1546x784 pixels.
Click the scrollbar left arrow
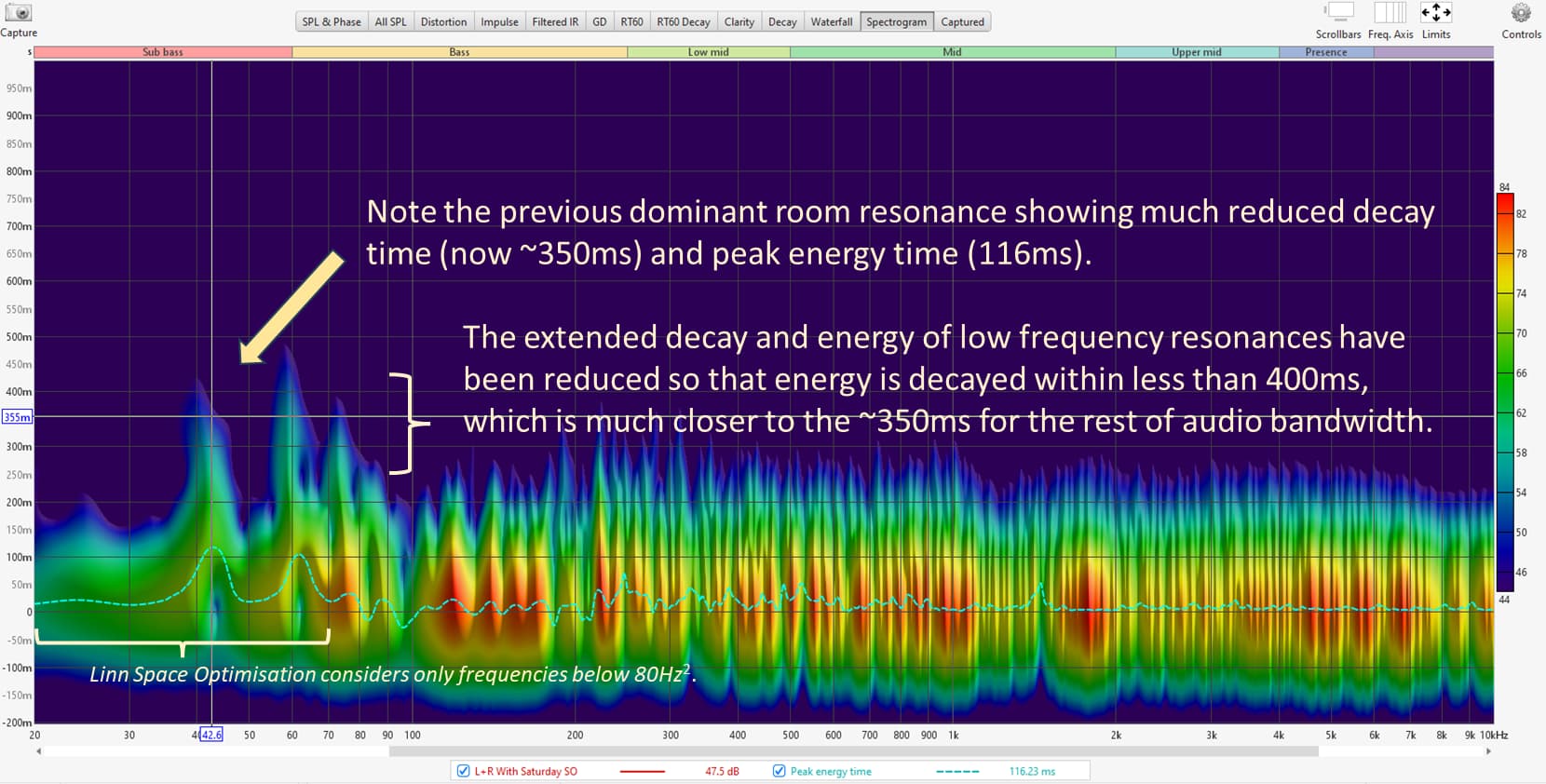pos(38,751)
